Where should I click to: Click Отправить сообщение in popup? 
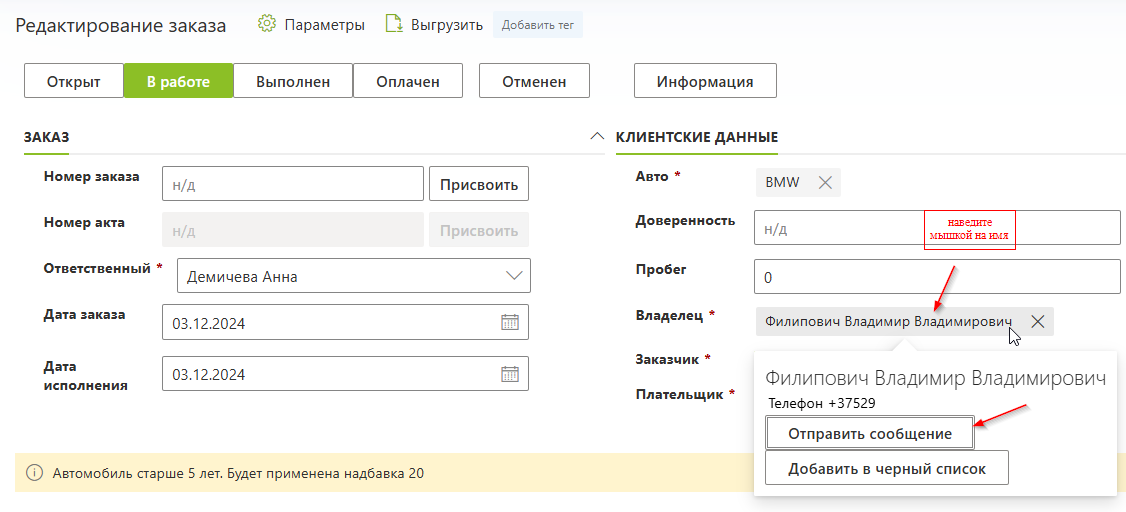(870, 434)
